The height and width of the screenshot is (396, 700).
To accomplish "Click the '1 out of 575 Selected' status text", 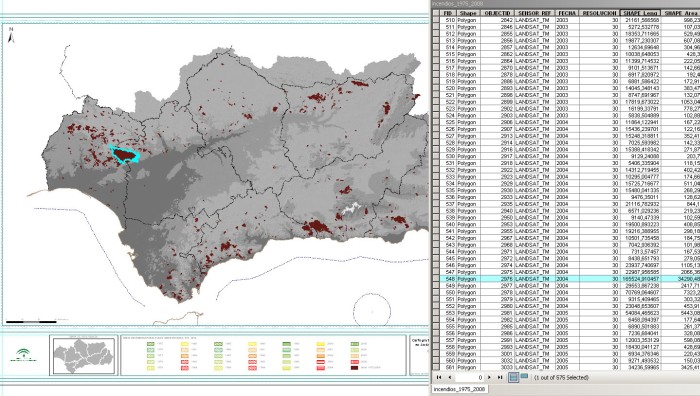I will click(x=562, y=377).
